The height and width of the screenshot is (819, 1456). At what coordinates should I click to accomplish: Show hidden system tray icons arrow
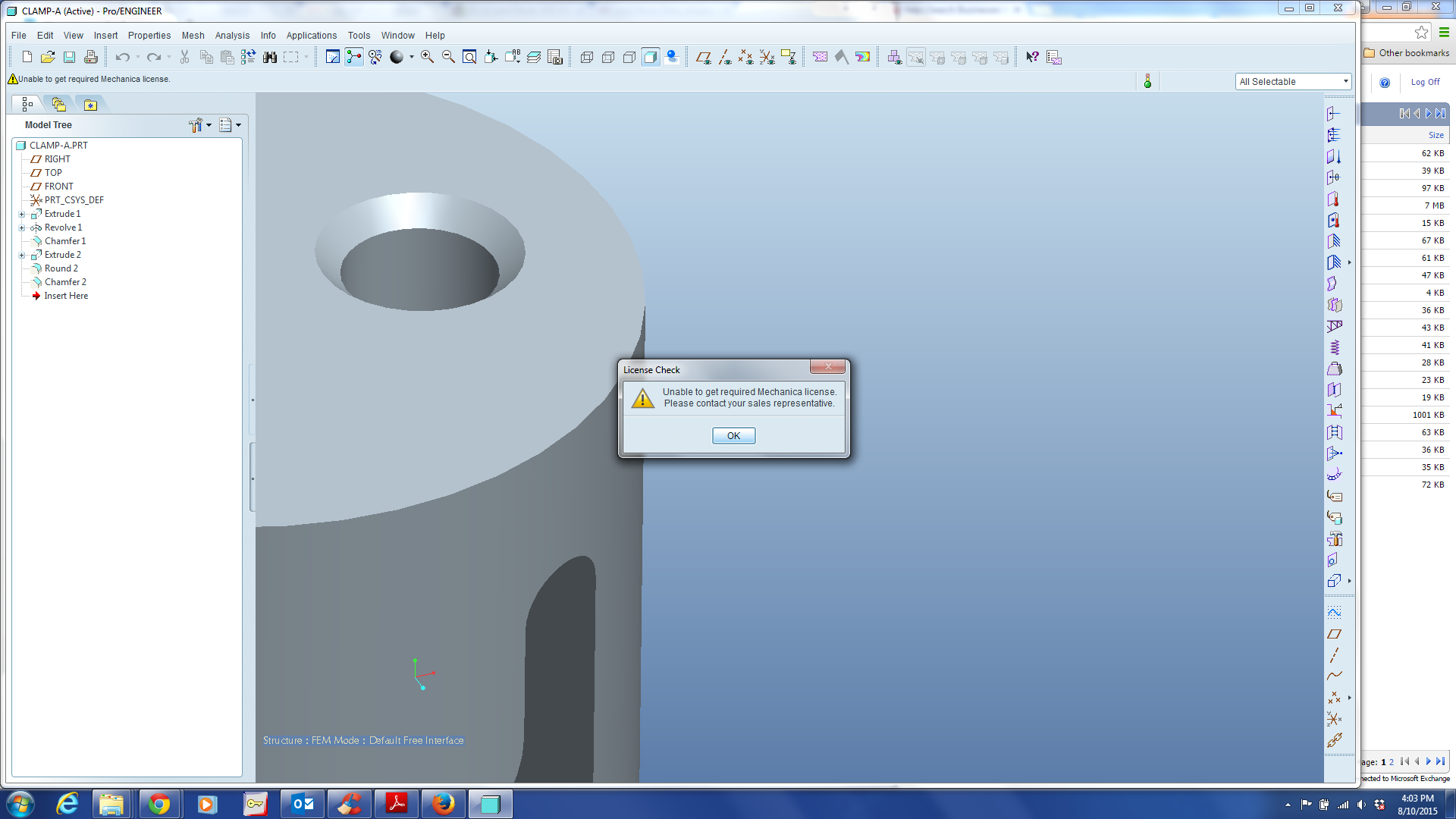click(x=1288, y=805)
